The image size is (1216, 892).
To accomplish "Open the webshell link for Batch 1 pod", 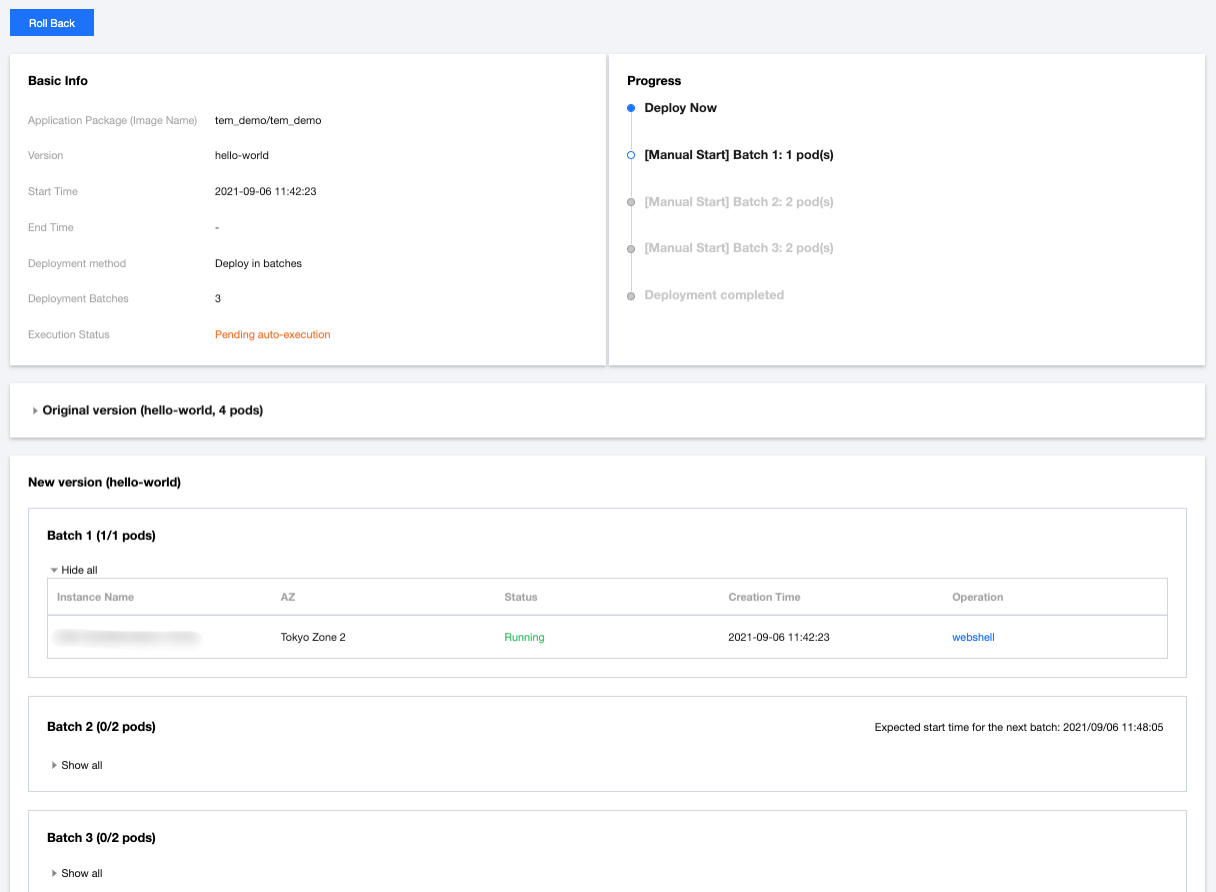I will pyautogui.click(x=973, y=637).
